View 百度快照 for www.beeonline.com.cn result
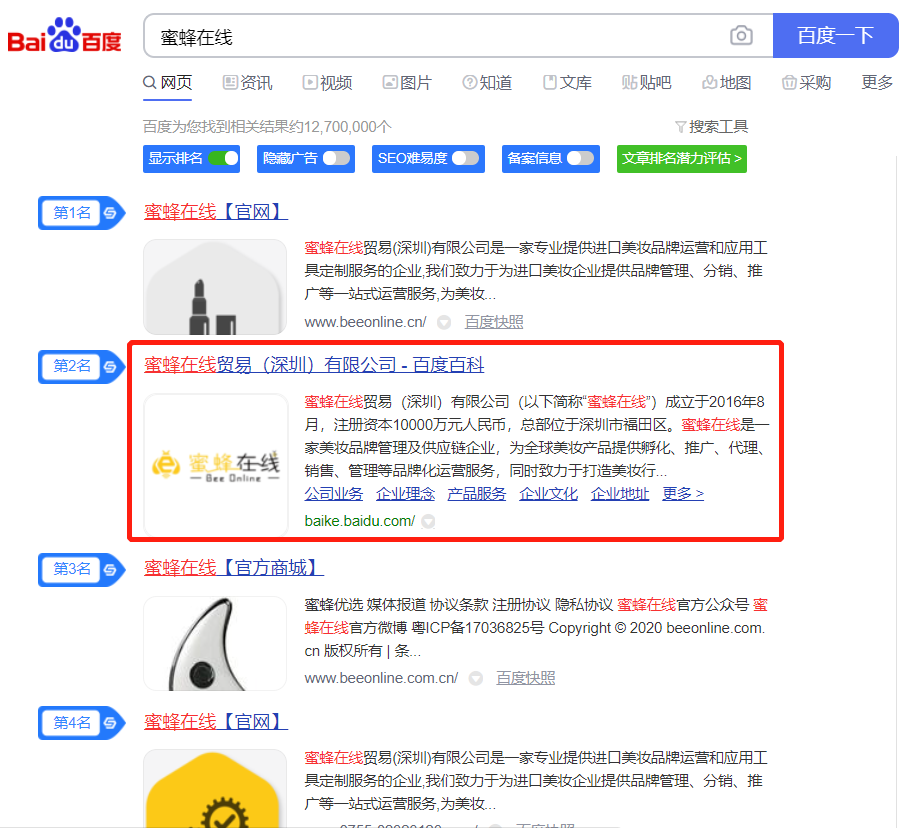Screen dimensions: 912x828 [525, 678]
